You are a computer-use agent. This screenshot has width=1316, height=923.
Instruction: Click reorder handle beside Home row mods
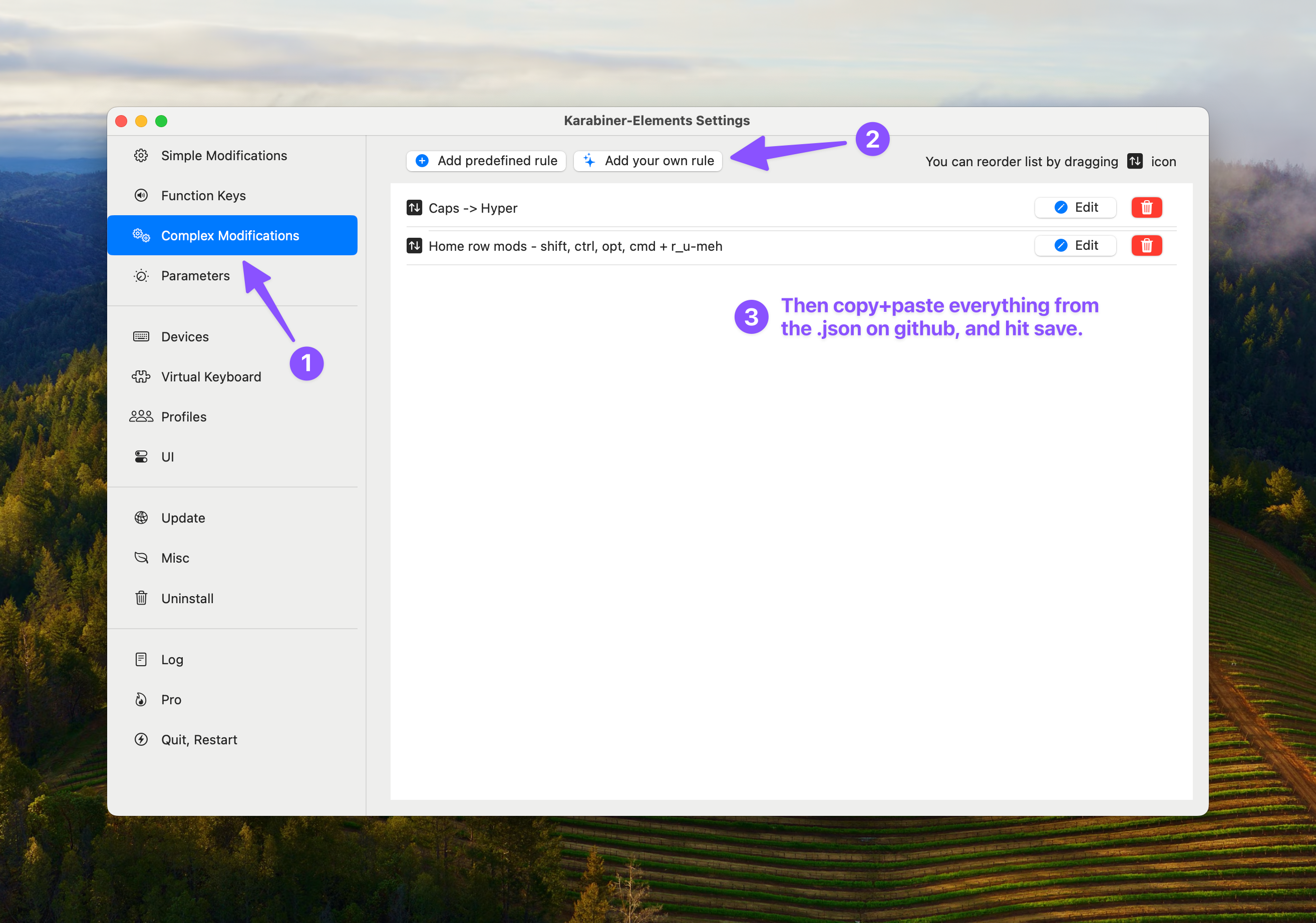pos(415,246)
